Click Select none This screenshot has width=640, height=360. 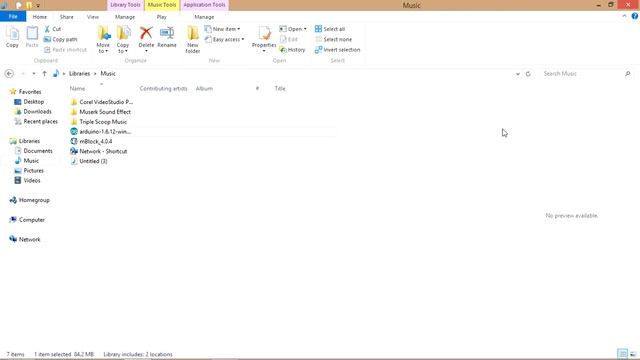pos(333,39)
